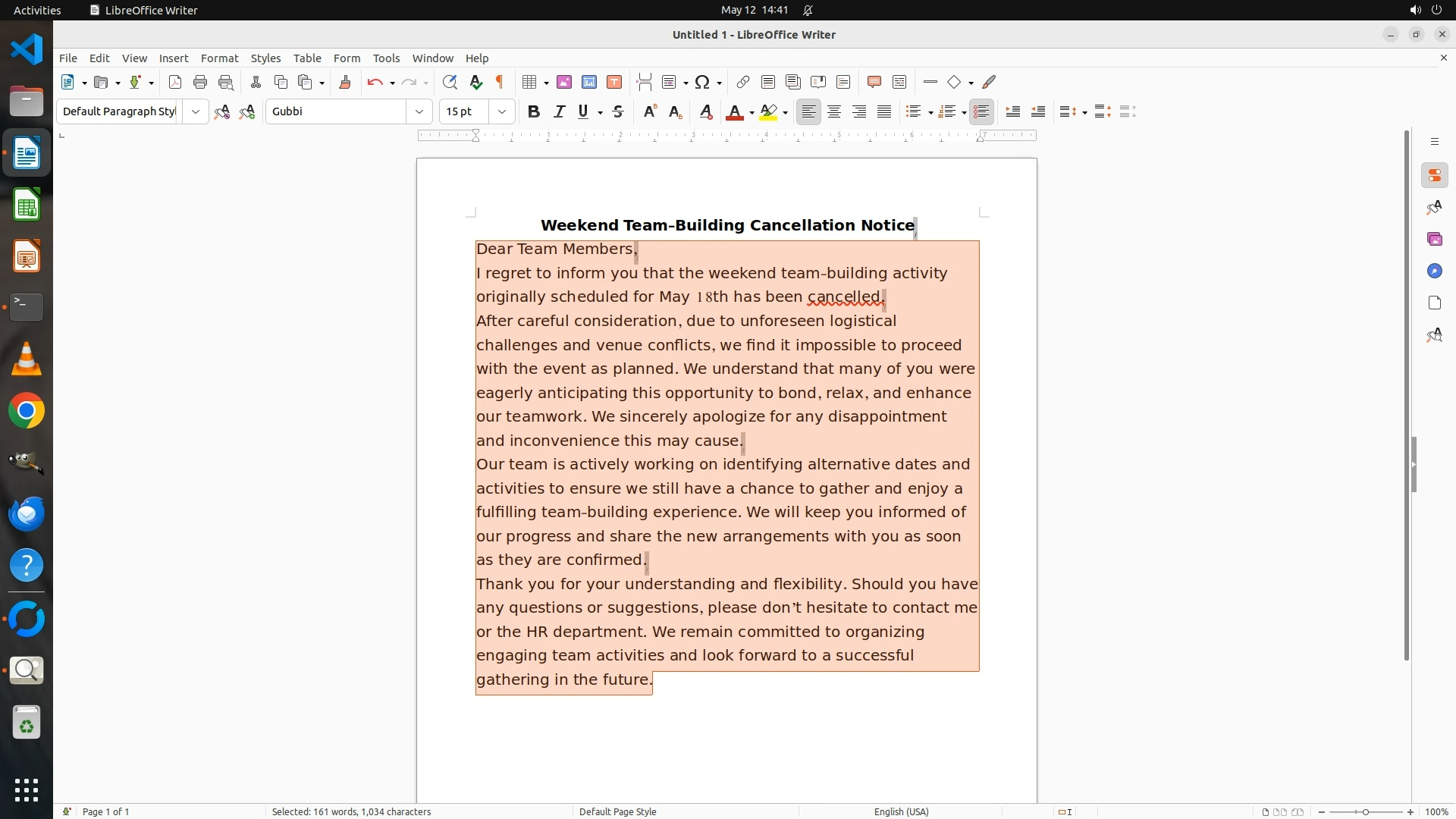Click the Clone Formatting paintbrush icon

point(345,82)
